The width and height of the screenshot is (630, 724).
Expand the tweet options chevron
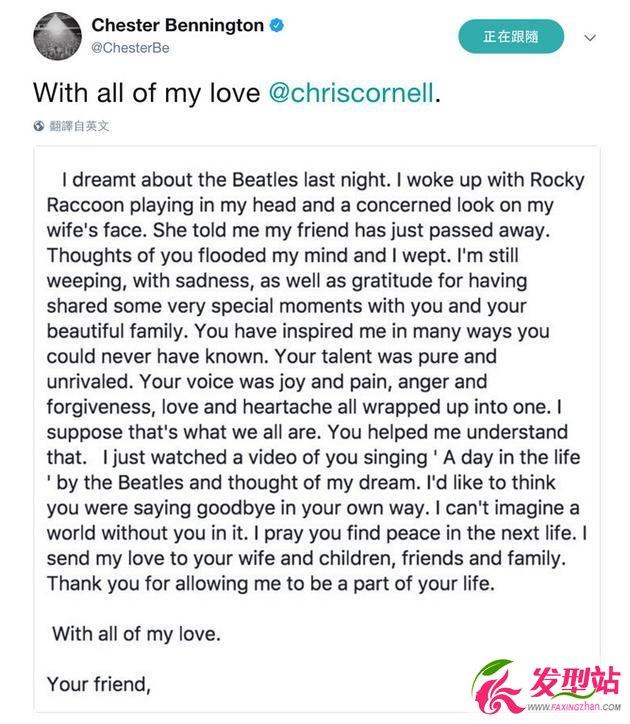coord(590,38)
